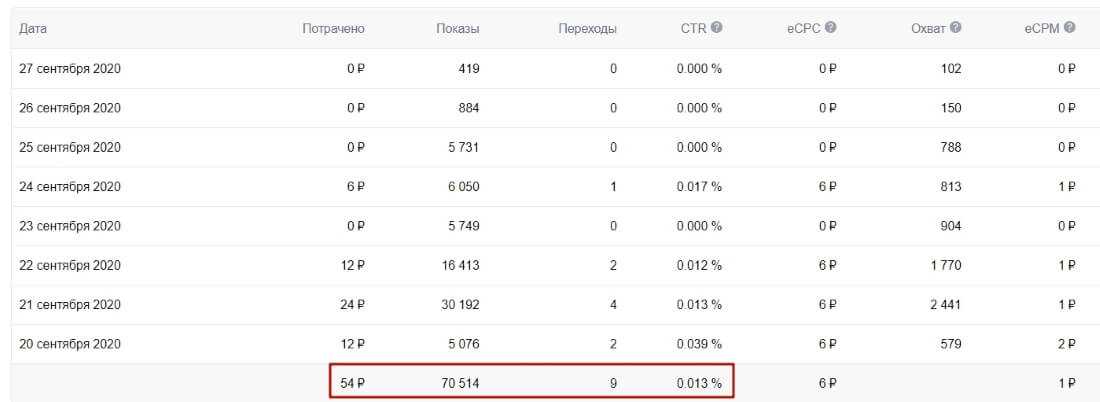Select the 24 сентября 2020 date cell

[x=71, y=187]
